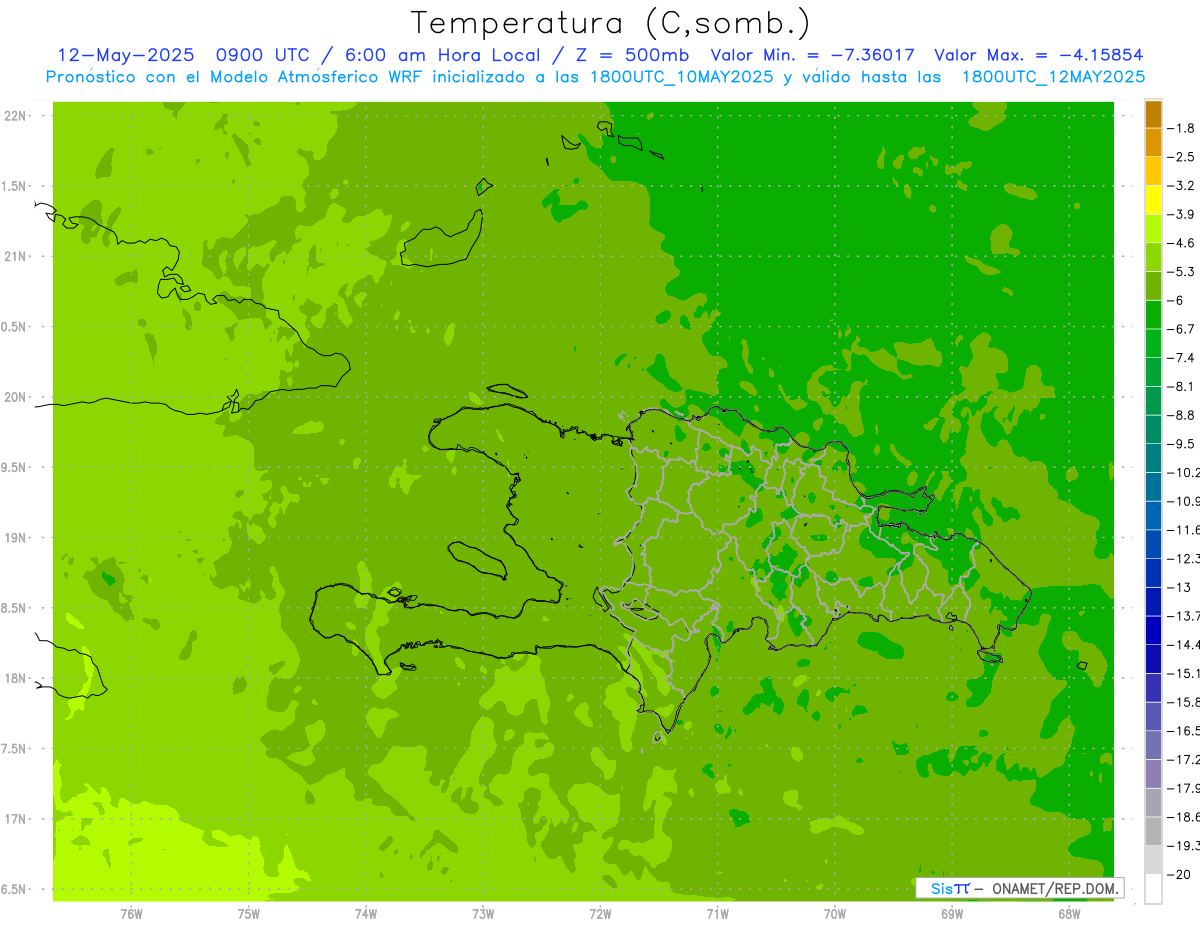Click the 69W longitude label
1200x927 pixels.
952,914
